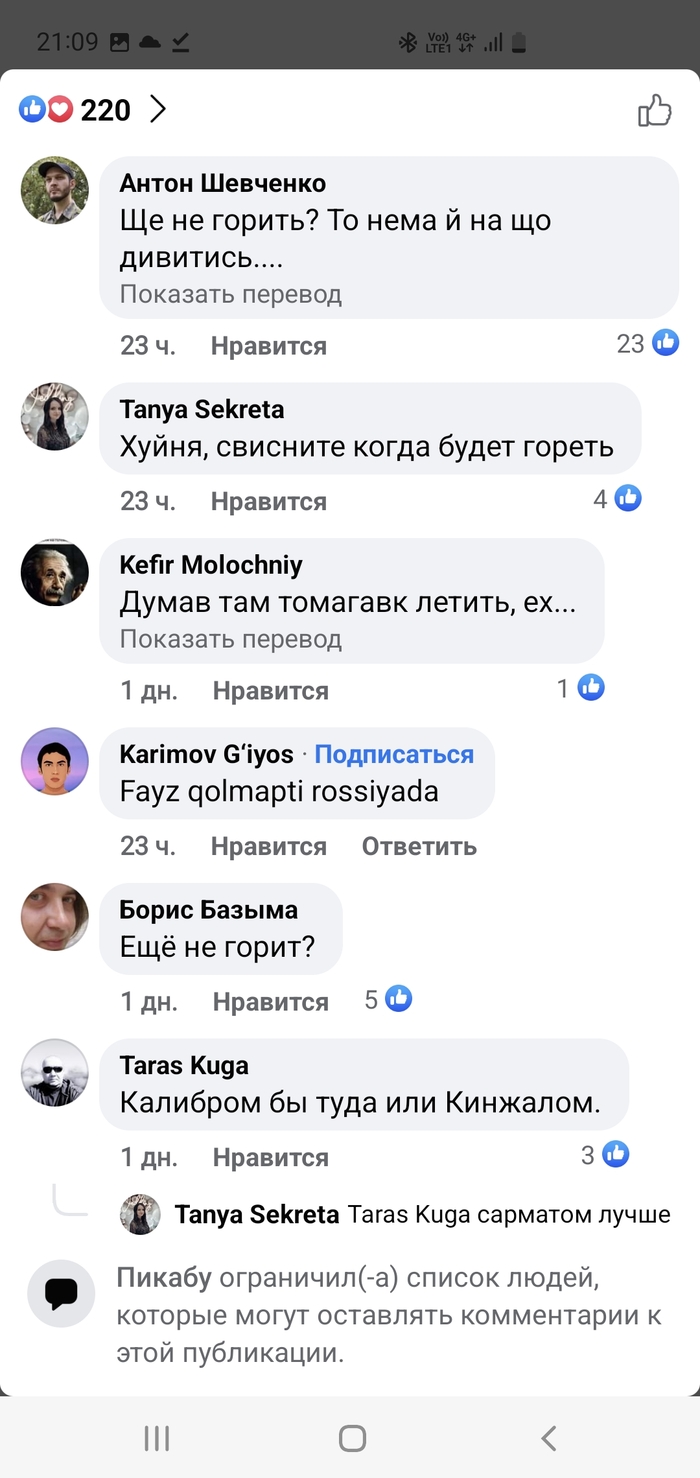Tap like reaction icon on Борис Базыма's comment
This screenshot has height=1478, width=700.
[399, 999]
